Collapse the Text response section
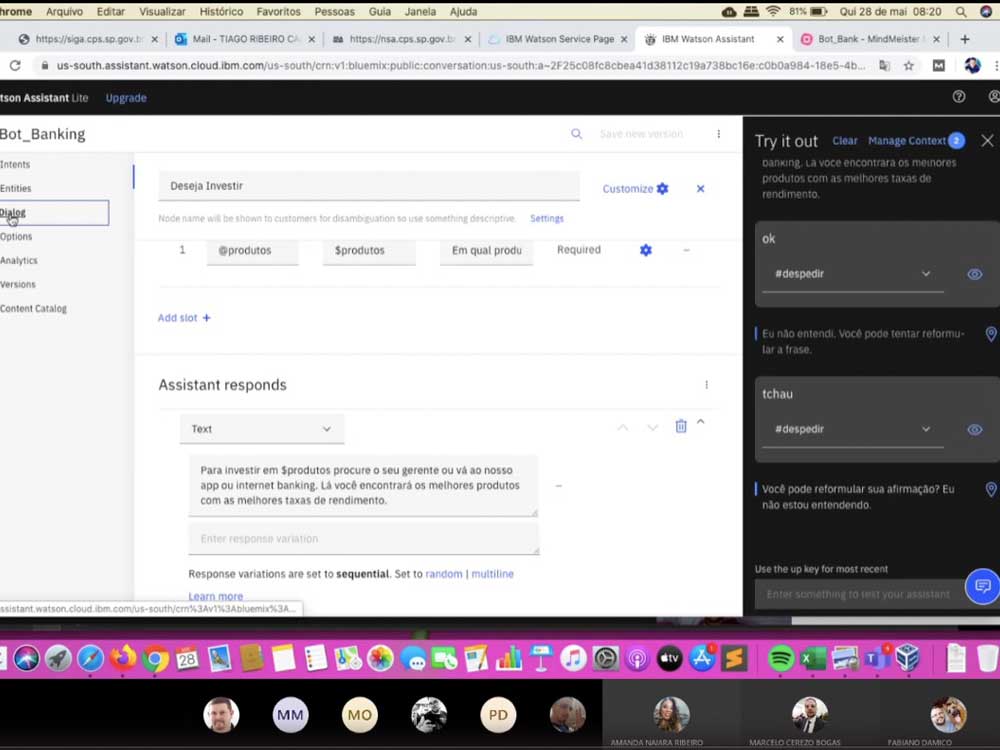 (701, 422)
